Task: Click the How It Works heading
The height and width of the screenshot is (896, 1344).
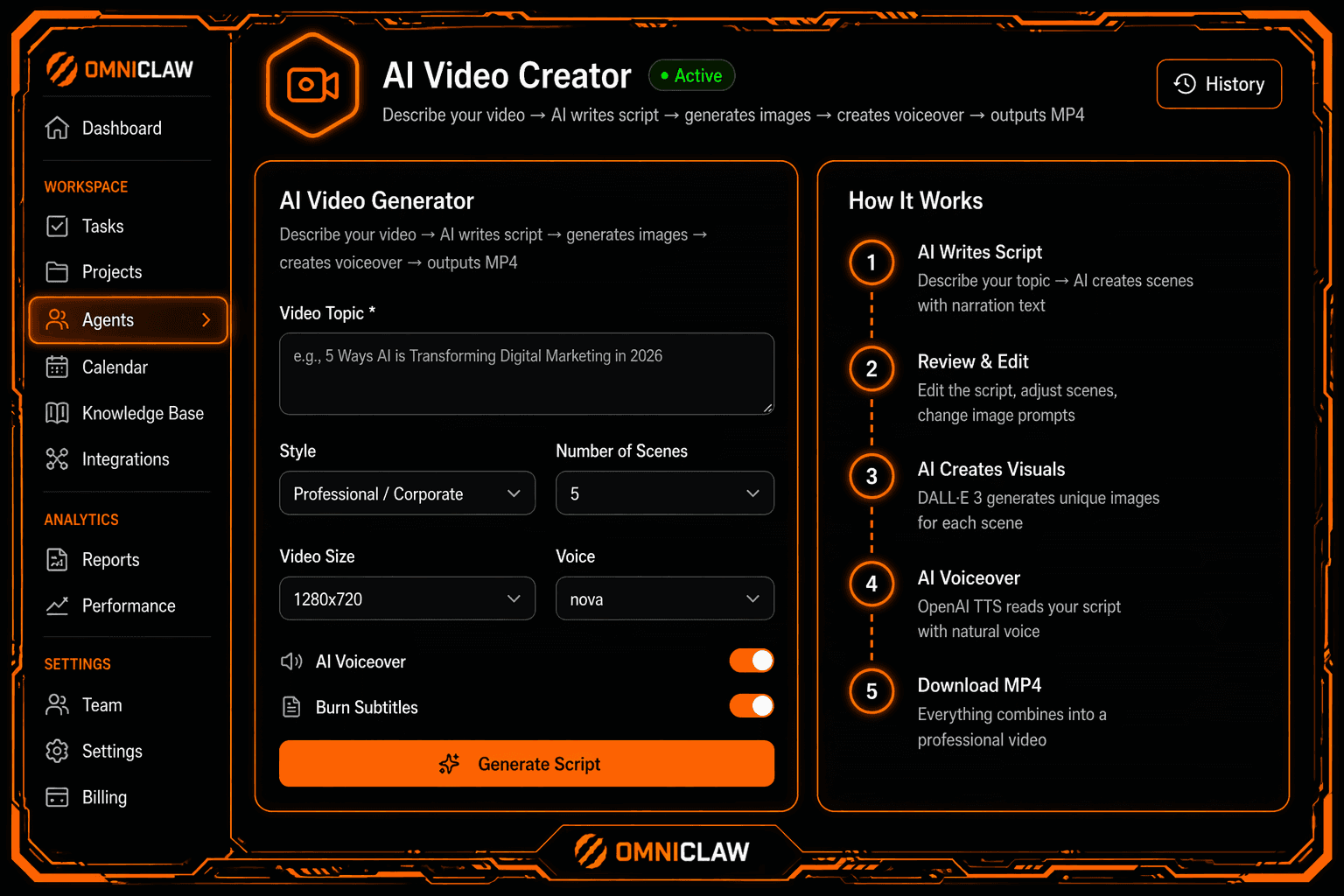Action: [x=915, y=201]
